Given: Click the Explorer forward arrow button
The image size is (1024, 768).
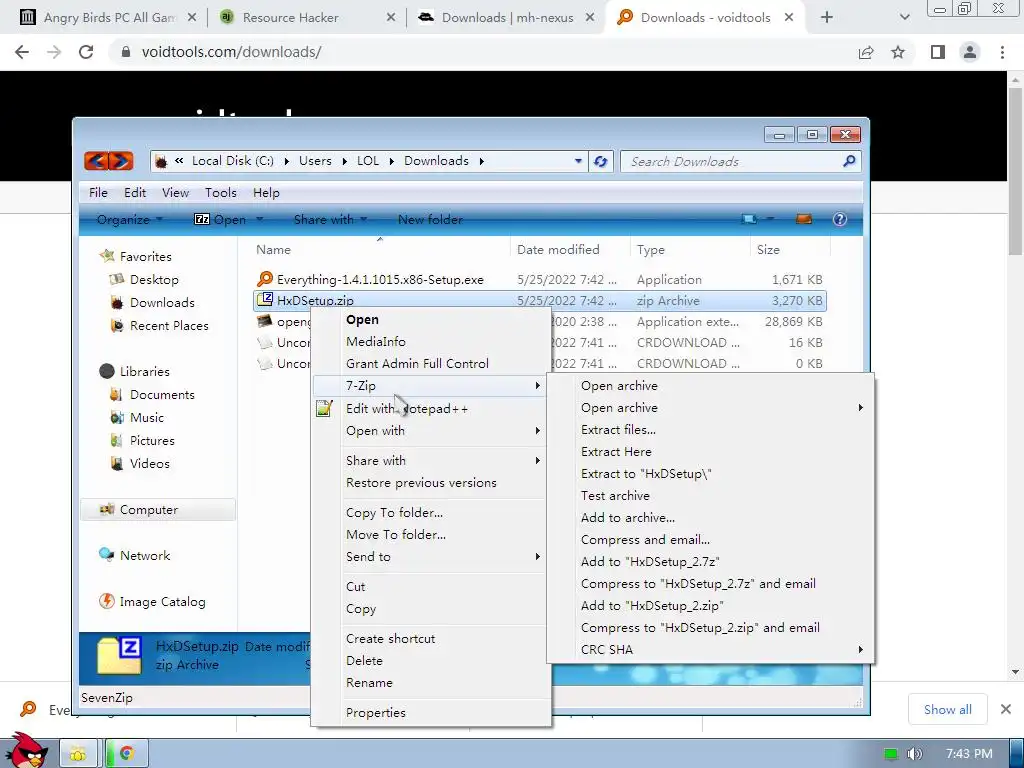Looking at the screenshot, I should click(121, 161).
